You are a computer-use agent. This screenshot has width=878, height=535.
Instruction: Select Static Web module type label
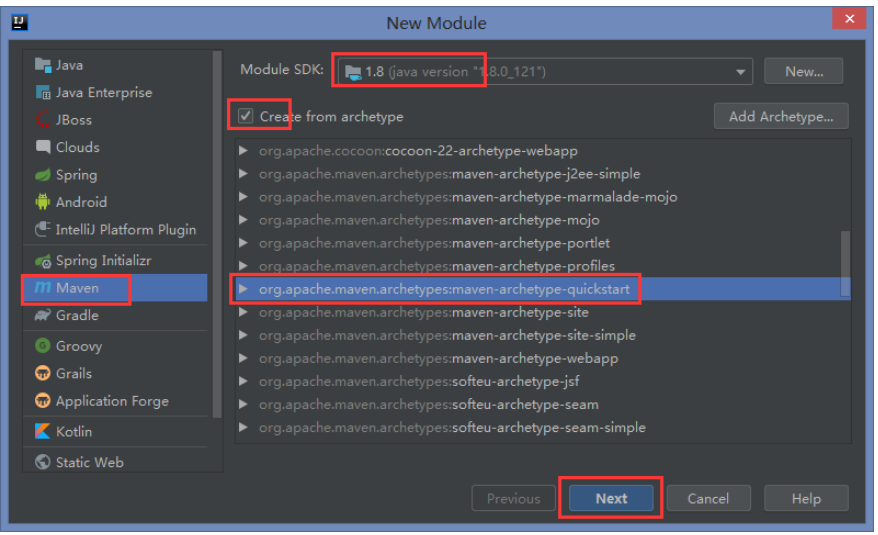tap(90, 462)
